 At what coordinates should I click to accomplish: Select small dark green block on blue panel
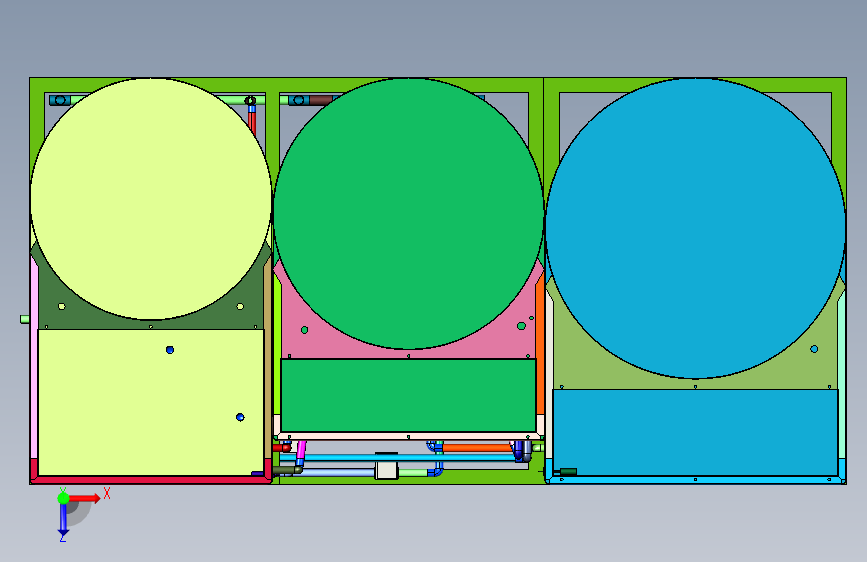(568, 472)
